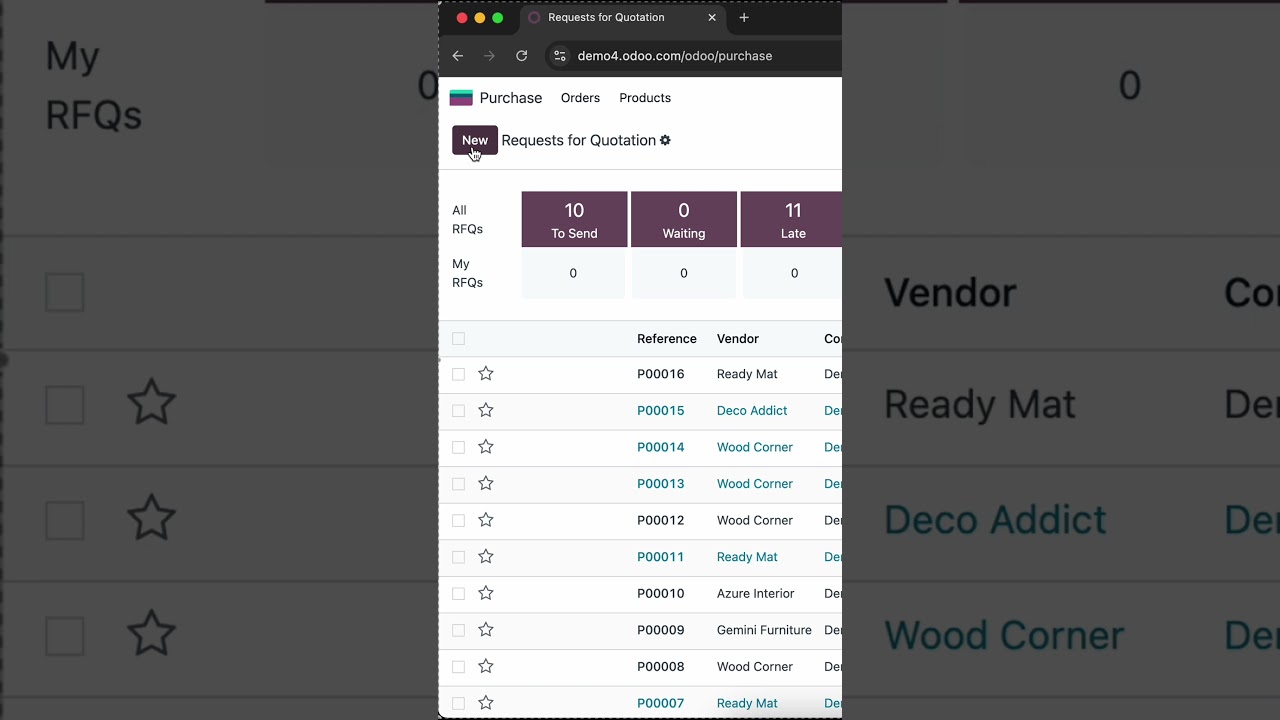Star the P00011 Ready Mat row

pos(486,556)
